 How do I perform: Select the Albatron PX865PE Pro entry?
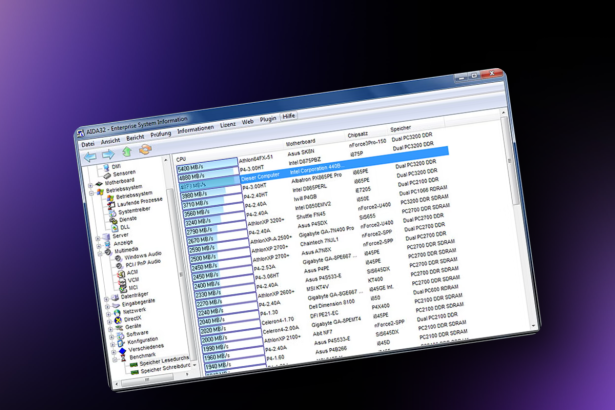point(316,178)
